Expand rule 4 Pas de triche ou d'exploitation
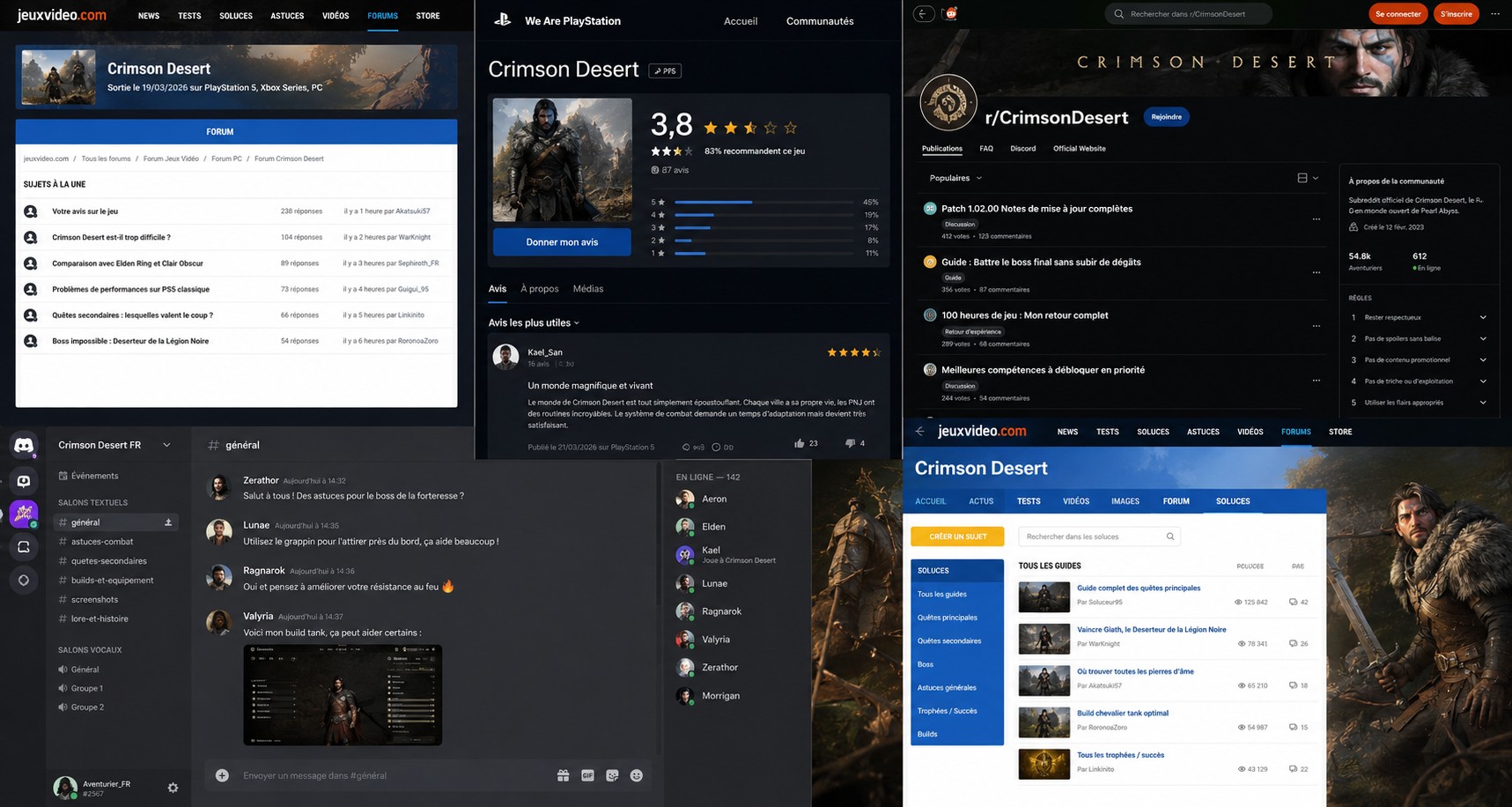The image size is (1512, 807). point(1483,381)
